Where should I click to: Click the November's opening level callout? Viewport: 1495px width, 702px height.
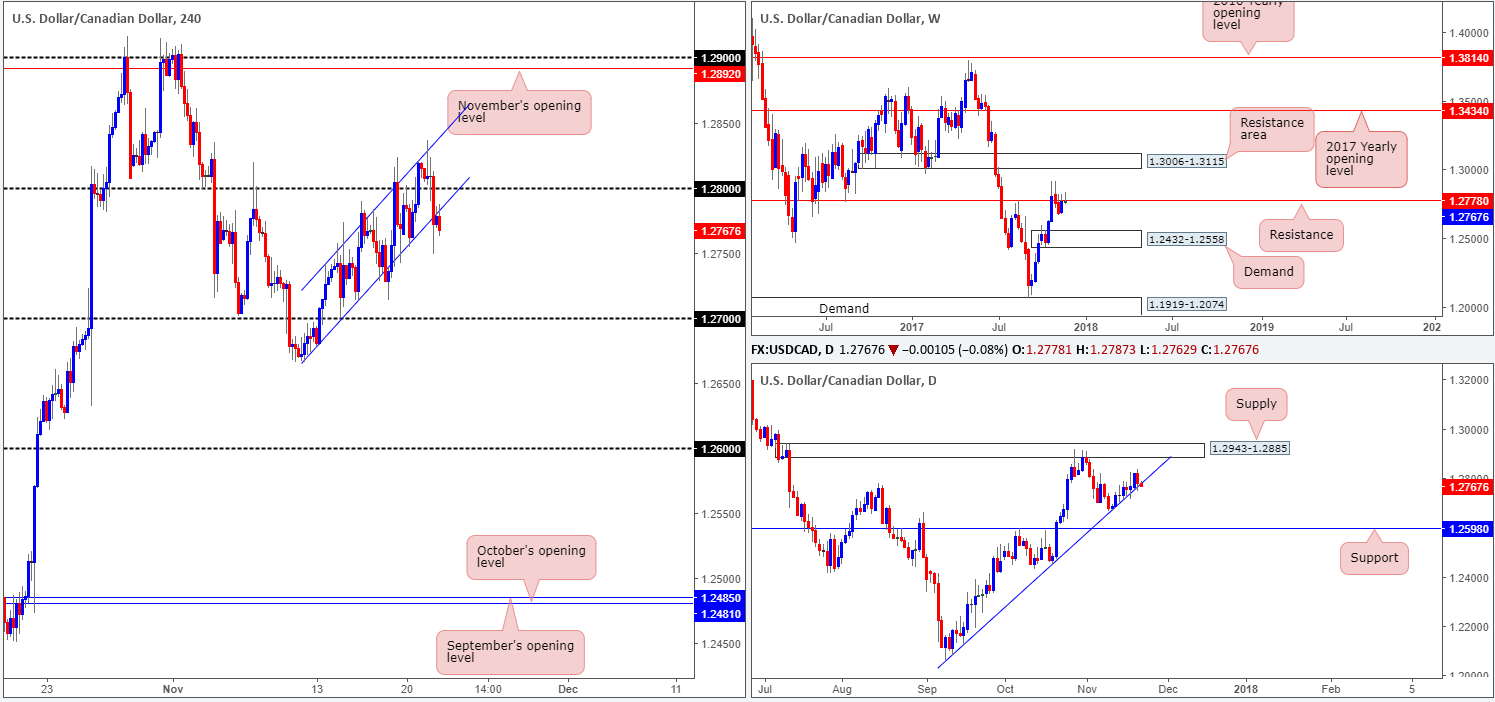click(519, 112)
